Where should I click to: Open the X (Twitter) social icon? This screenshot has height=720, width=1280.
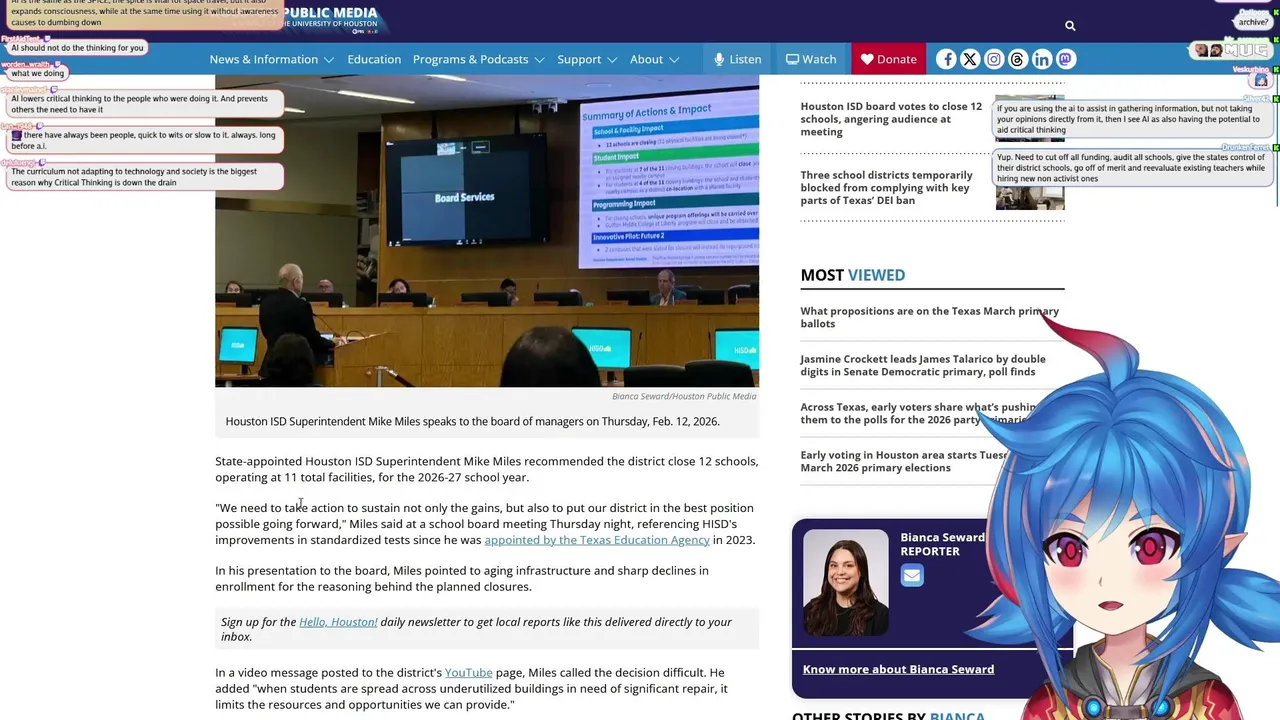[970, 59]
